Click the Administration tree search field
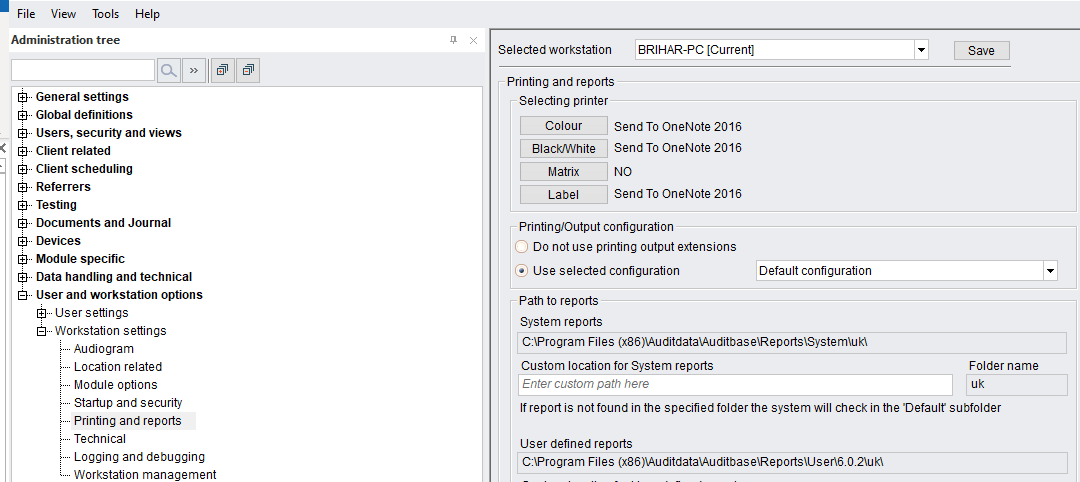 (x=83, y=70)
